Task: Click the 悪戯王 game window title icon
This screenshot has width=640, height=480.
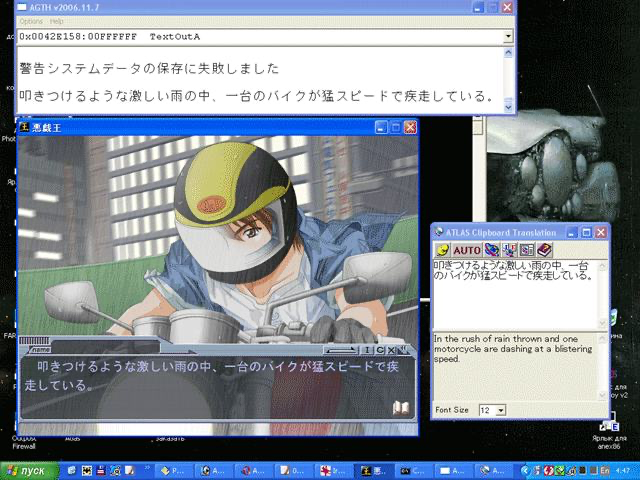Action: pyautogui.click(x=24, y=127)
